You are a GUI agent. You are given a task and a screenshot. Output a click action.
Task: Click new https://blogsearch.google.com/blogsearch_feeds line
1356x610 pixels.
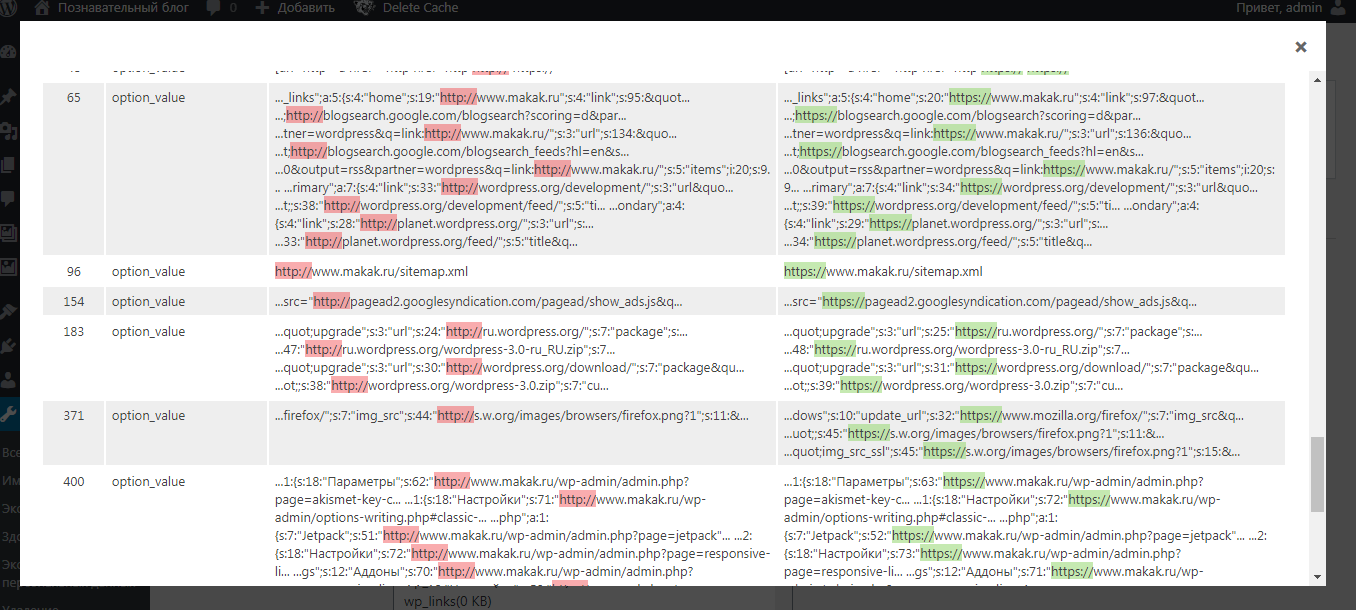[x=964, y=151]
